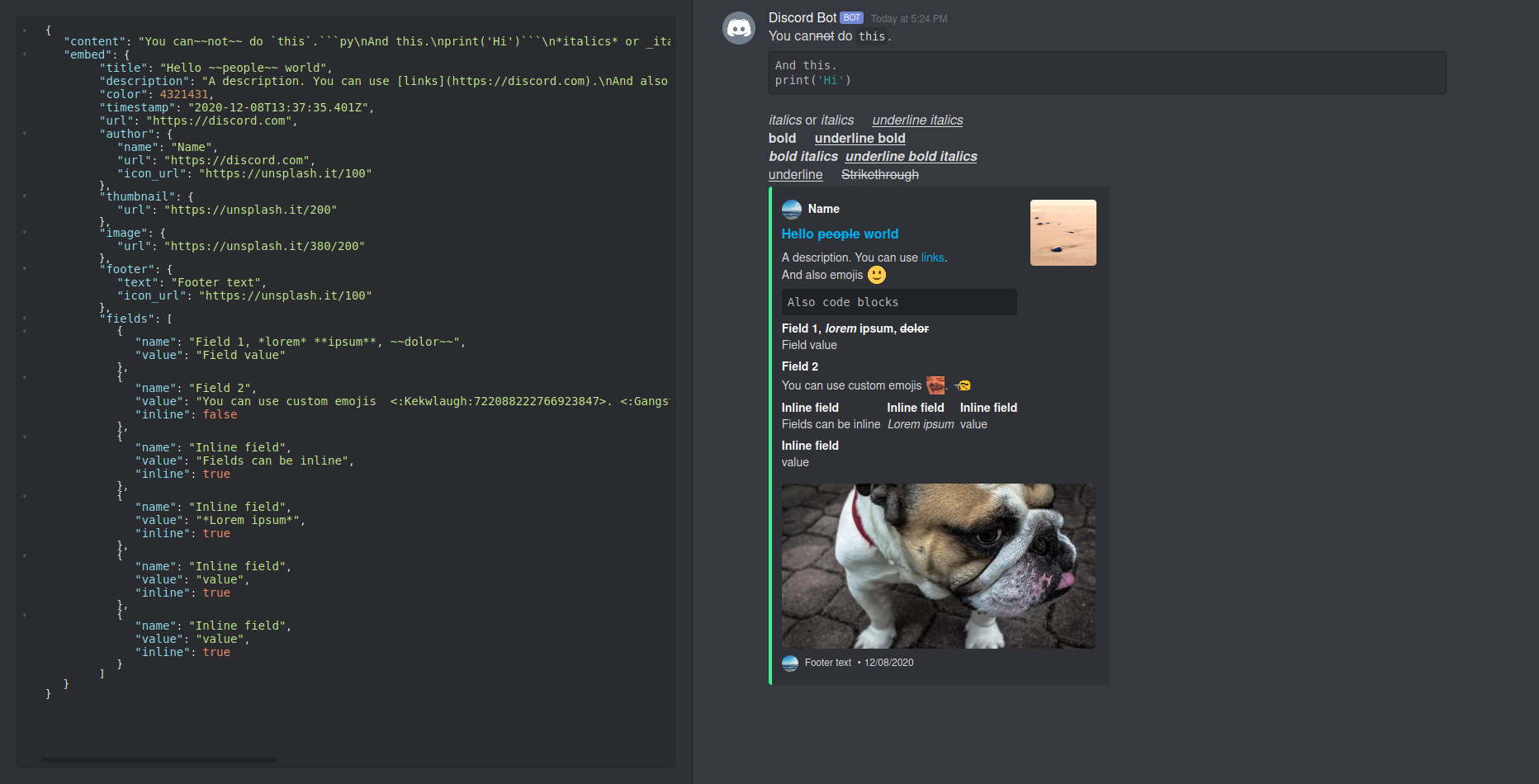Click the color value 4321431
Screen dimensions: 1539x784
click(184, 94)
